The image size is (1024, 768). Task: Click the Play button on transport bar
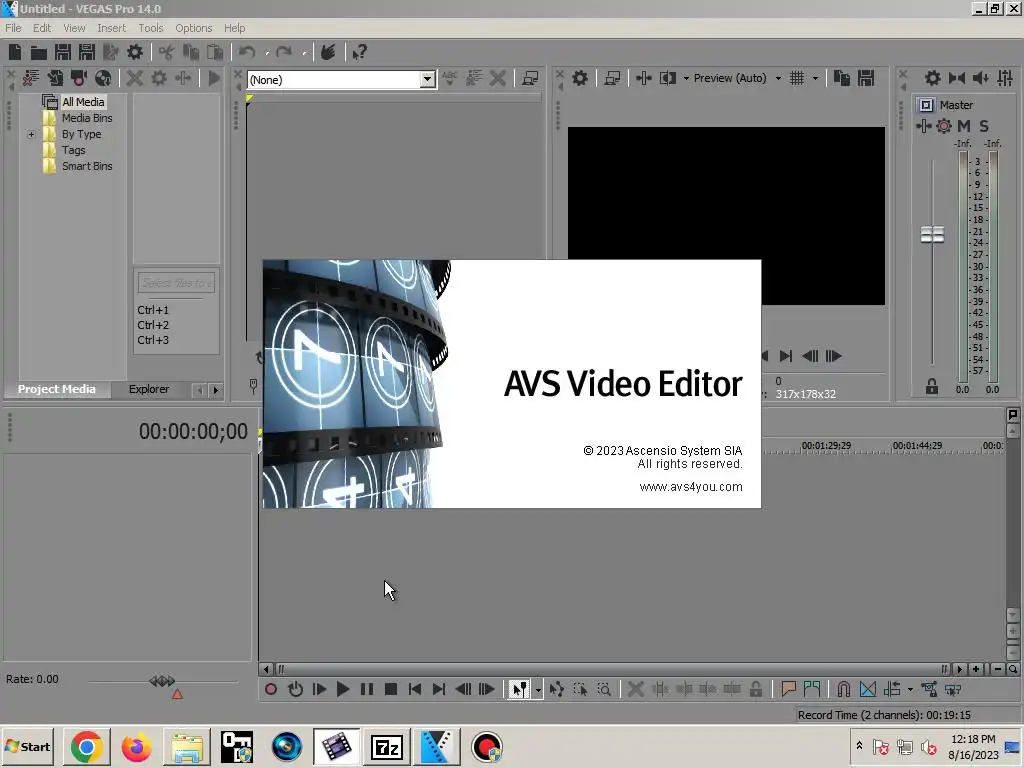pyautogui.click(x=342, y=689)
